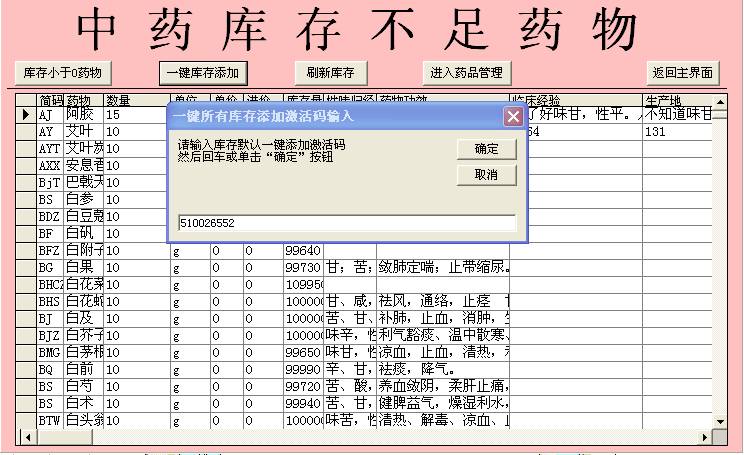Cancel the activation dialog with 取消
The width and height of the screenshot is (744, 455).
click(486, 175)
